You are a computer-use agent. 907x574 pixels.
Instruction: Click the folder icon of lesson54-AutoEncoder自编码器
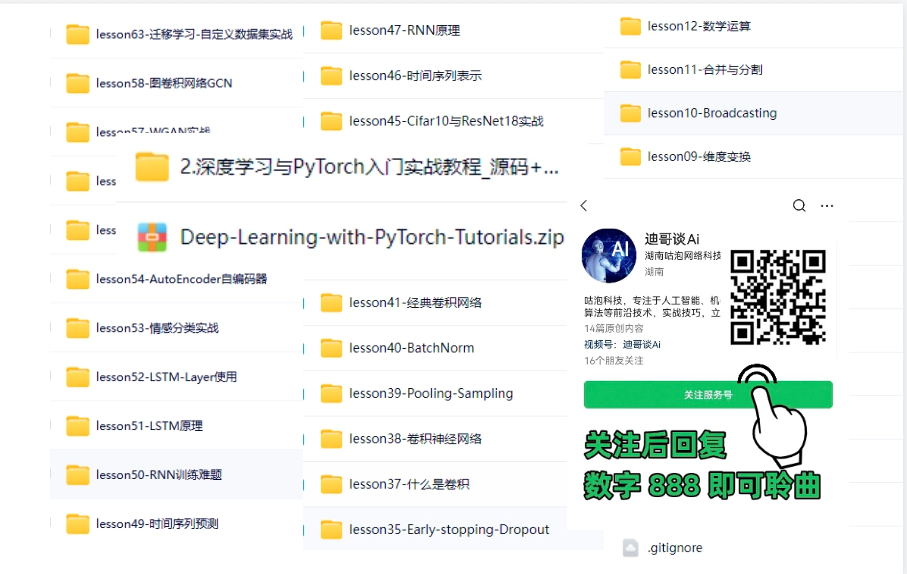pos(77,279)
